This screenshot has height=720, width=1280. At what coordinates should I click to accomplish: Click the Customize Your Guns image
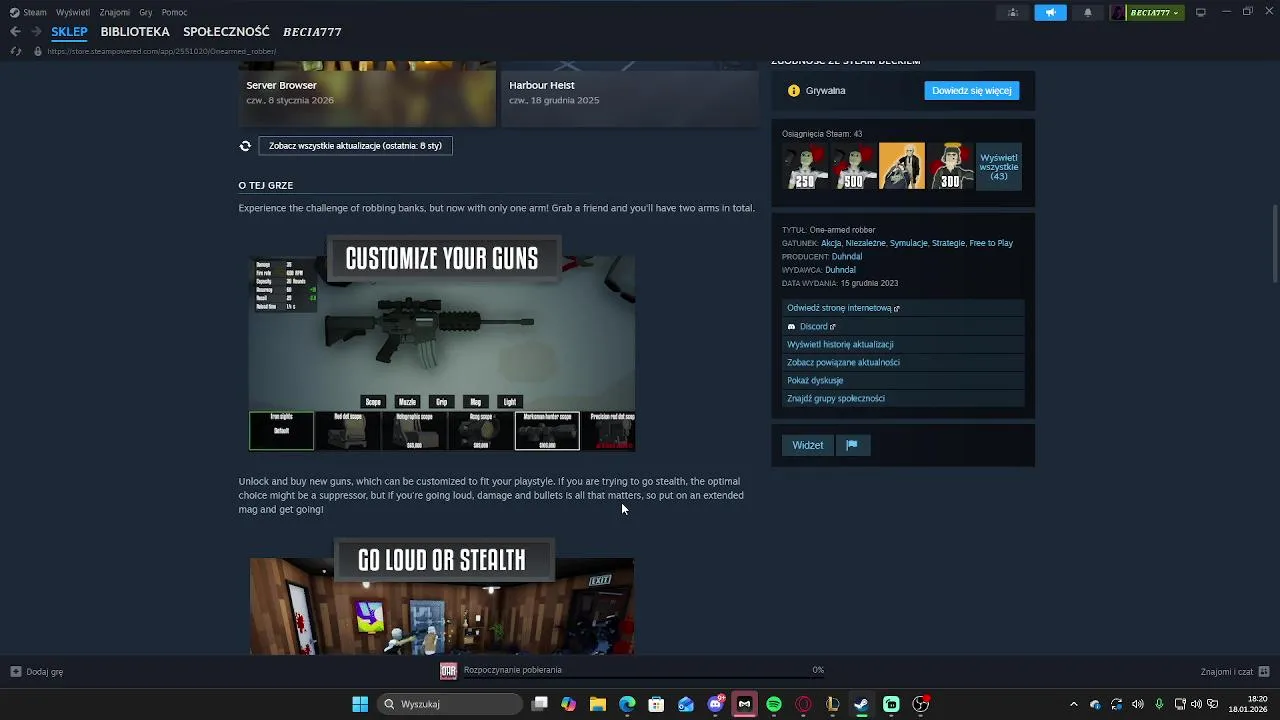click(x=442, y=343)
